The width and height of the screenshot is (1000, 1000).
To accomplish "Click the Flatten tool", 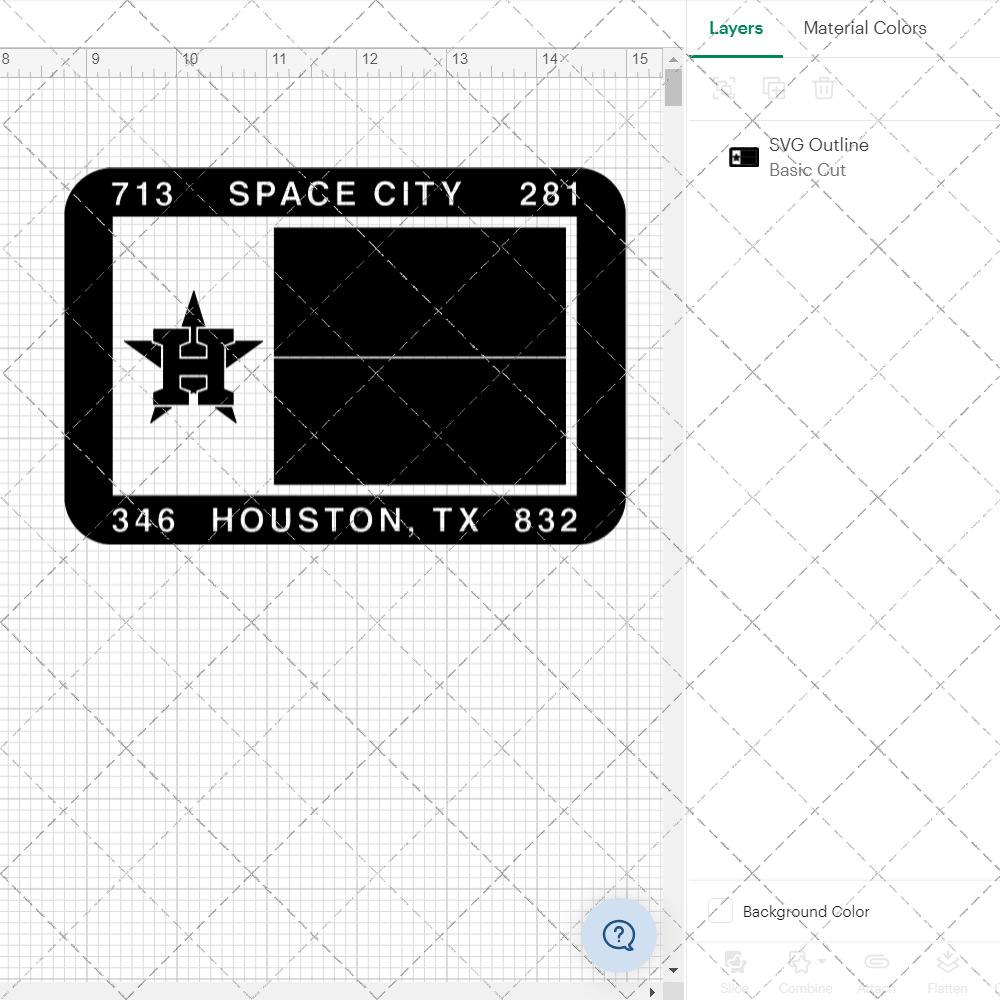I will click(x=947, y=971).
